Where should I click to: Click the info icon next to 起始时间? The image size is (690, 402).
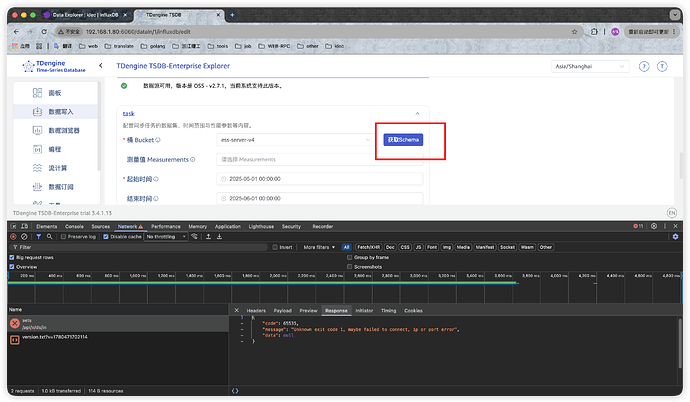tap(156, 179)
